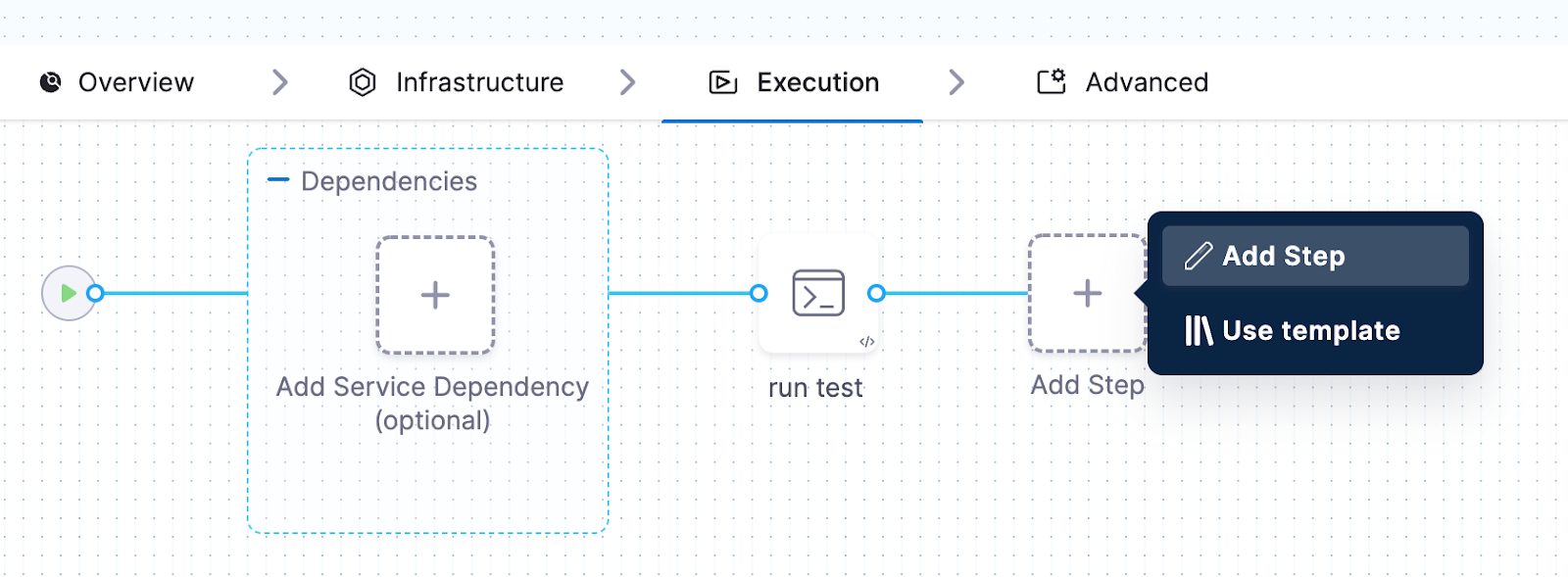Open the Overview tab
This screenshot has height=577, width=1568.
tap(117, 82)
